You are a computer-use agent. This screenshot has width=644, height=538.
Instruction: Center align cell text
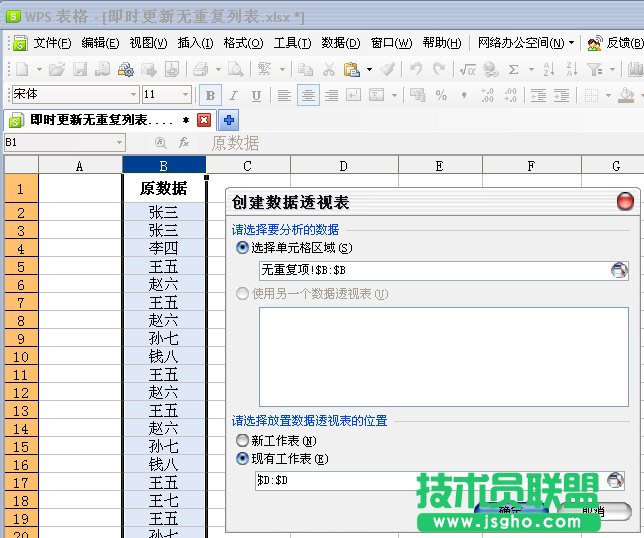308,95
